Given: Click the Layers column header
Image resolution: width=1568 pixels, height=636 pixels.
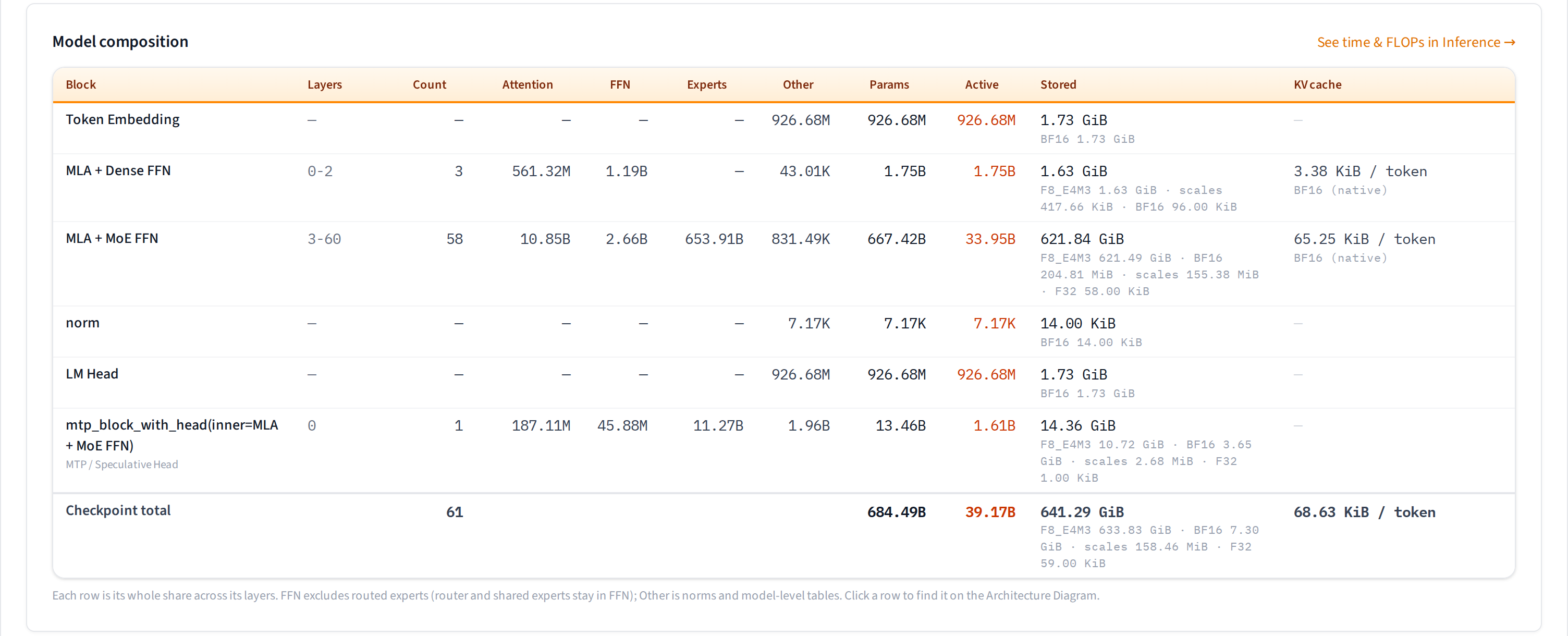Looking at the screenshot, I should 324,84.
